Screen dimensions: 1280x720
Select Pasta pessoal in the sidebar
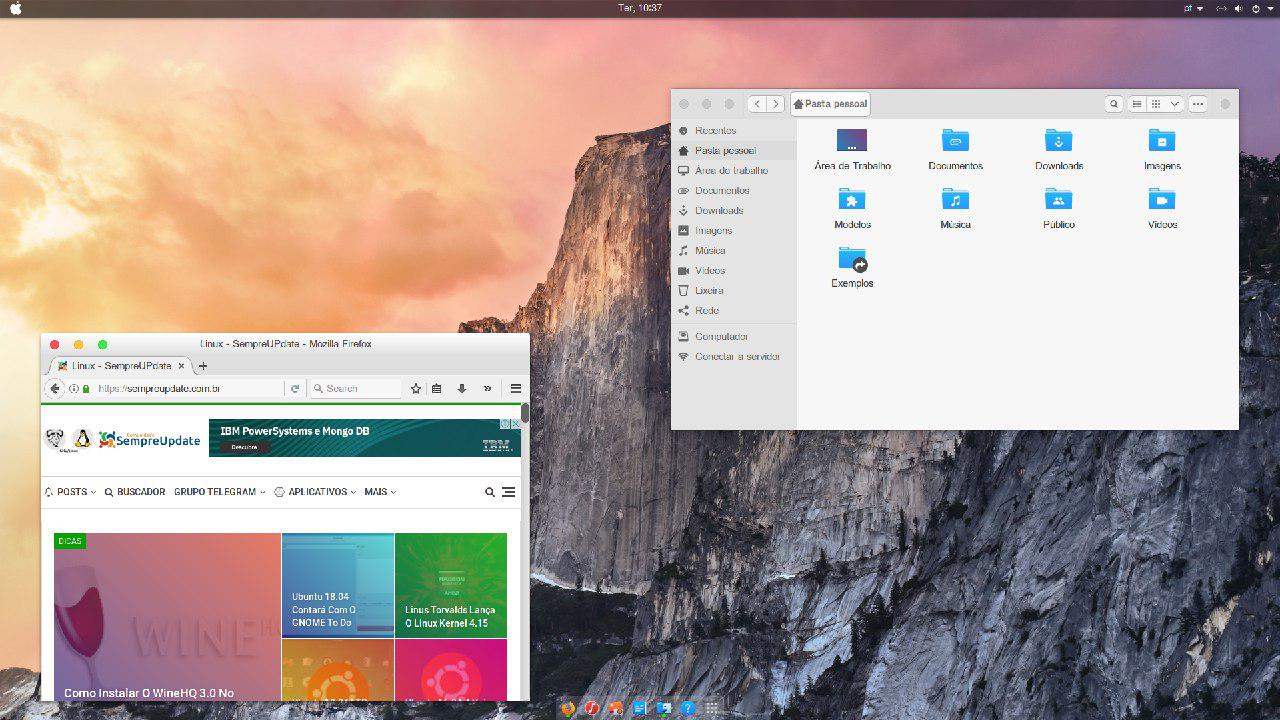pos(733,150)
